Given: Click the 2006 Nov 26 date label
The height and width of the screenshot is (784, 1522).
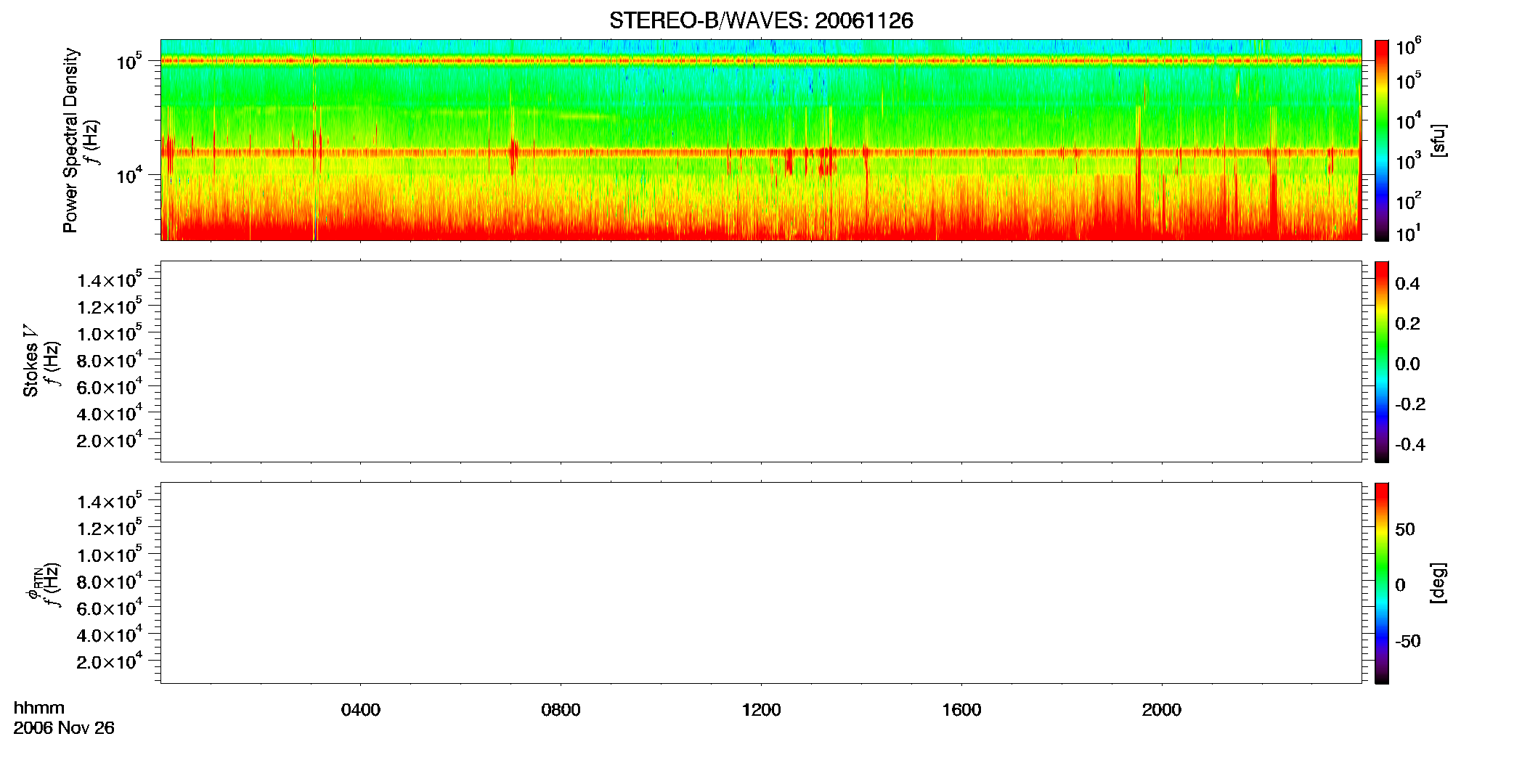Looking at the screenshot, I should pyautogui.click(x=64, y=728).
